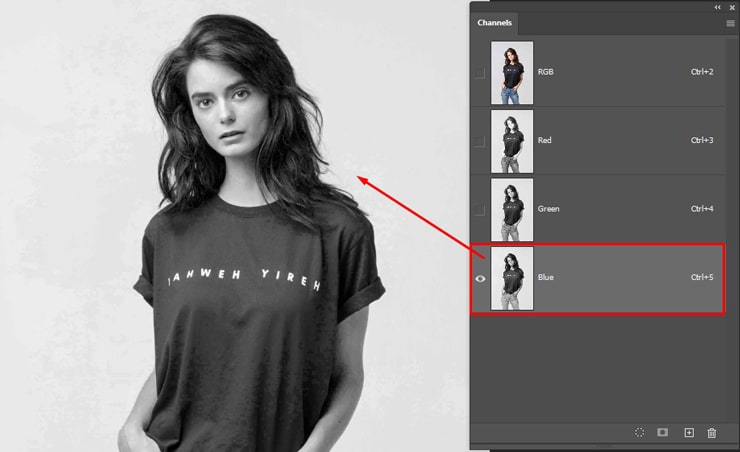
Task: Select the Red channel by name
Action: [546, 141]
